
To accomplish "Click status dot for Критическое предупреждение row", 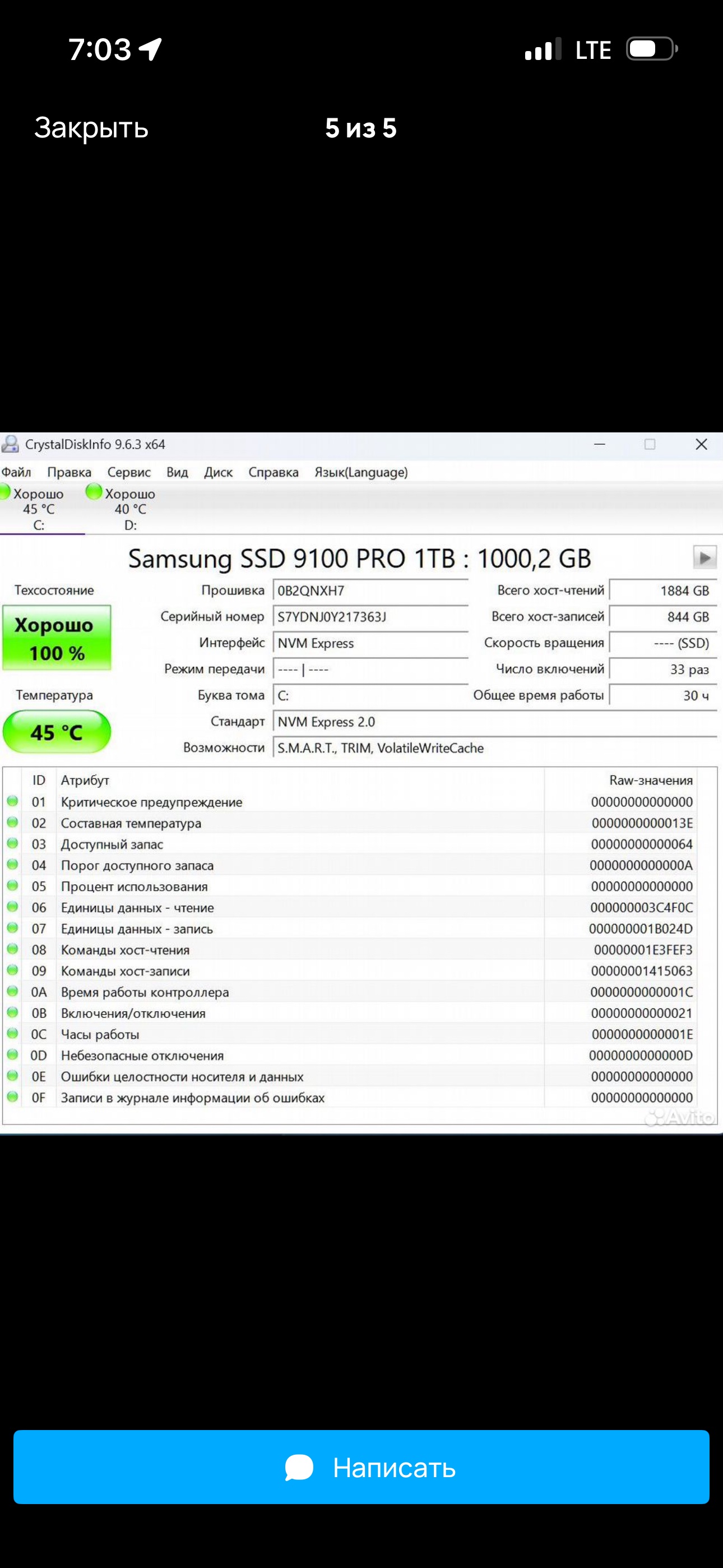I will click(12, 801).
